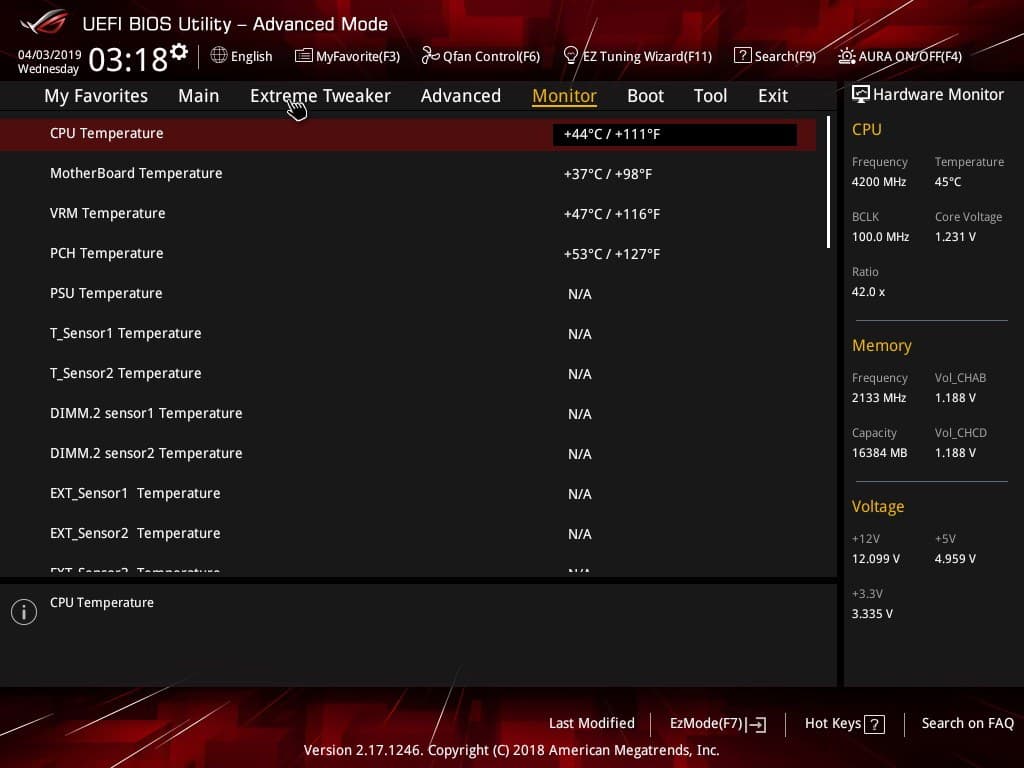Click the +53°C / +127°F value

point(612,254)
